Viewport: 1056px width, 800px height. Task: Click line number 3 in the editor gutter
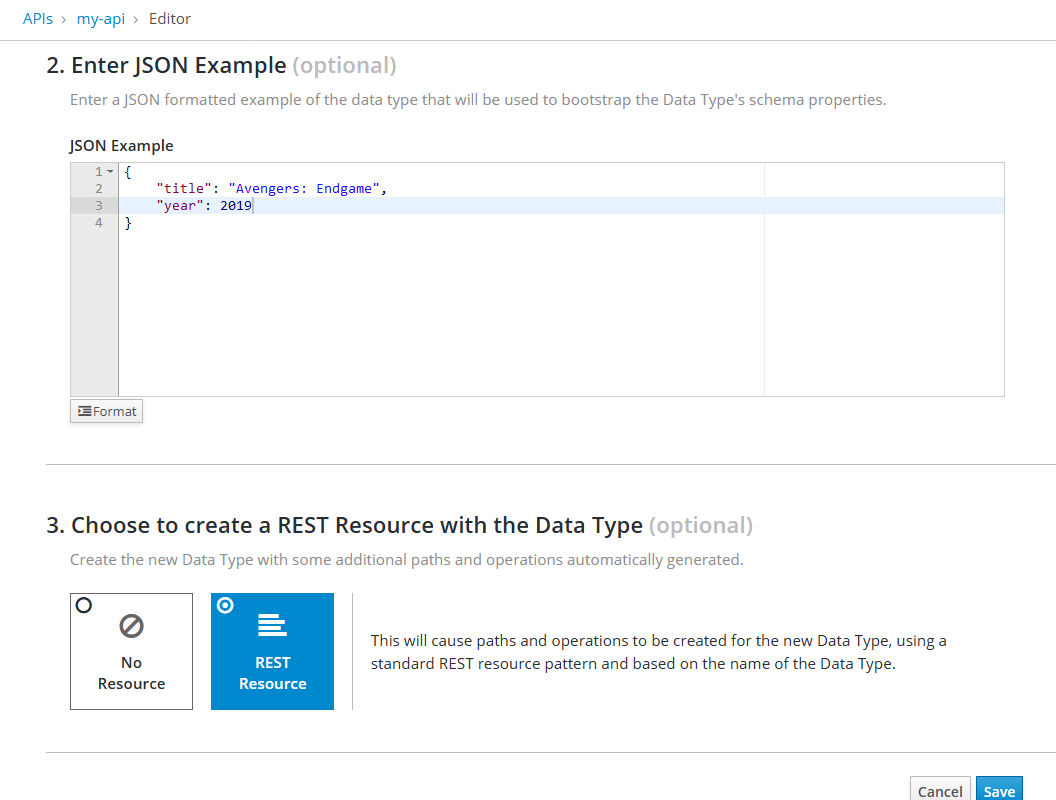click(x=97, y=205)
